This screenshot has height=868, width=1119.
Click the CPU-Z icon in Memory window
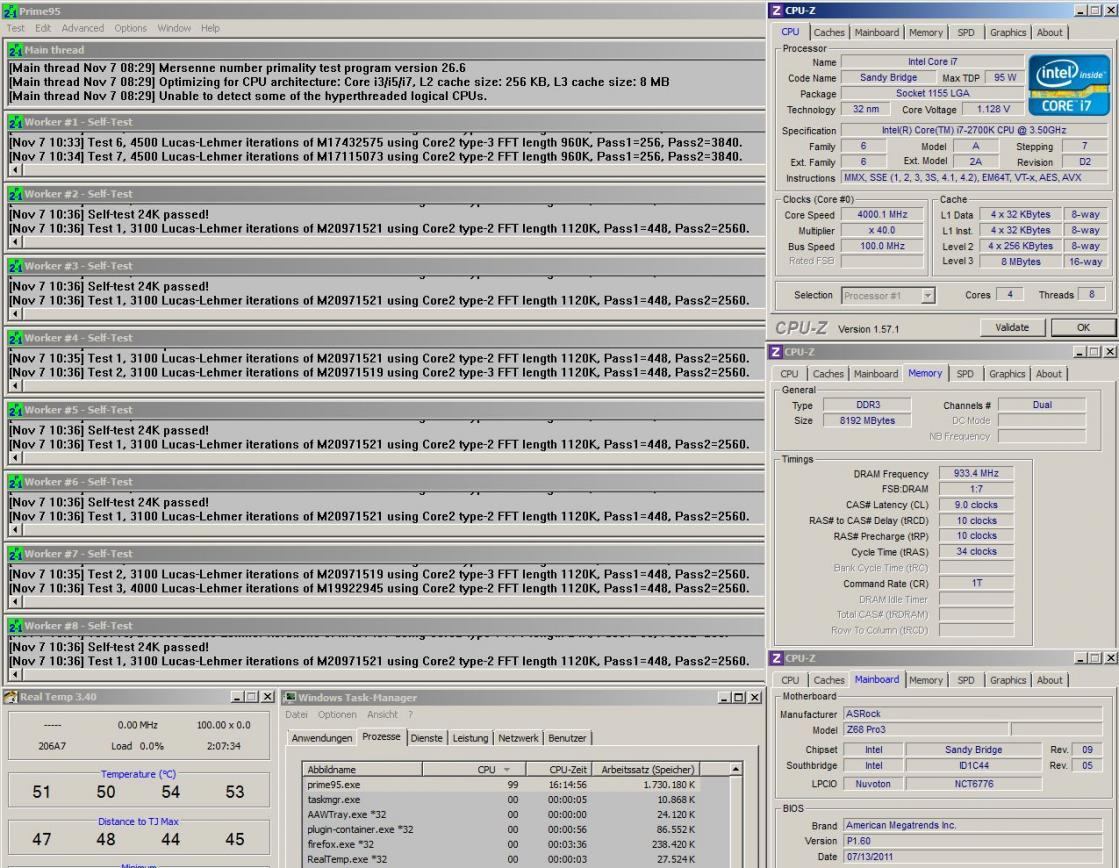(x=776, y=352)
